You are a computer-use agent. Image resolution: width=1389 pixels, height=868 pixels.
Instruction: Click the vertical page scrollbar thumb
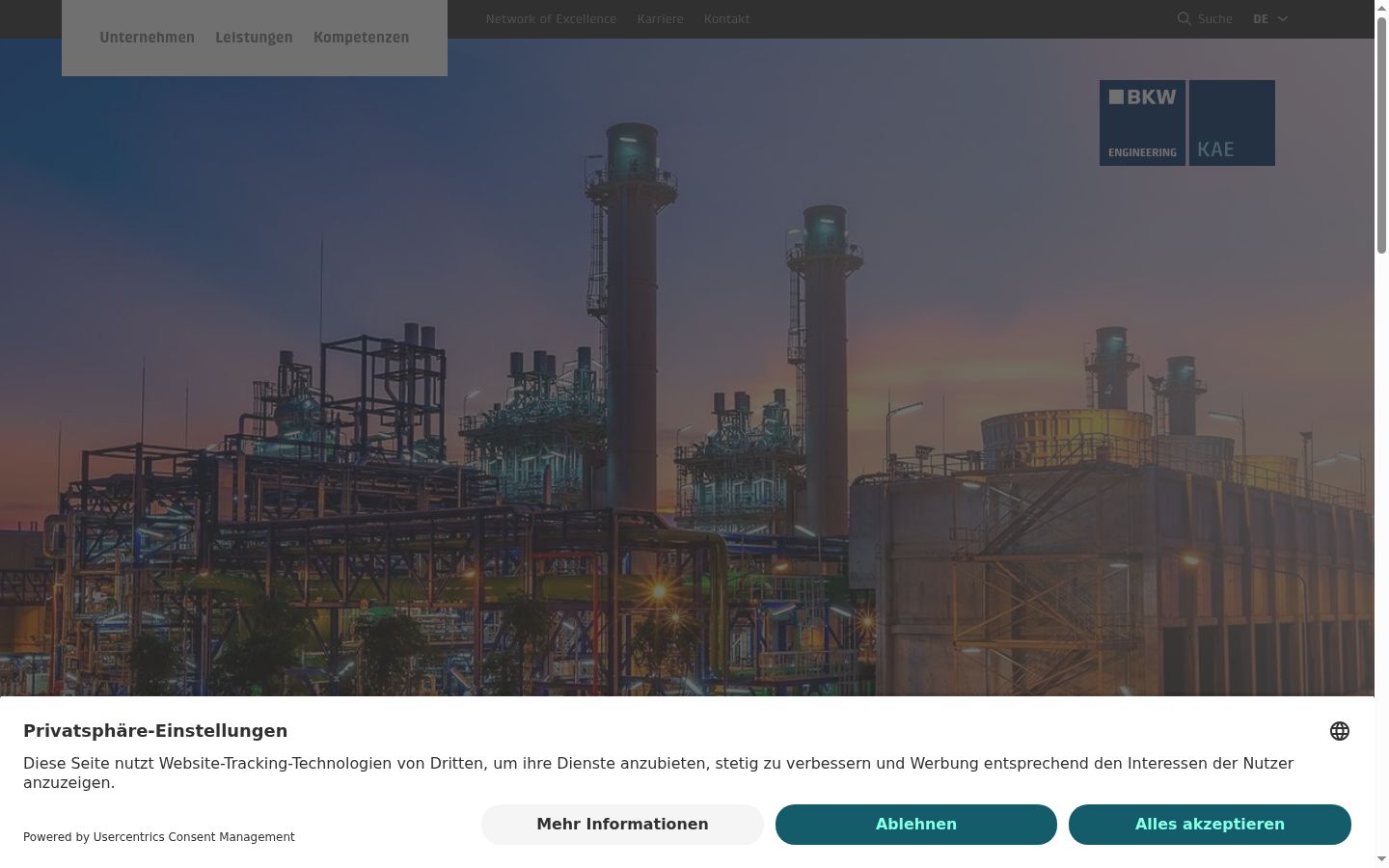1381,135
